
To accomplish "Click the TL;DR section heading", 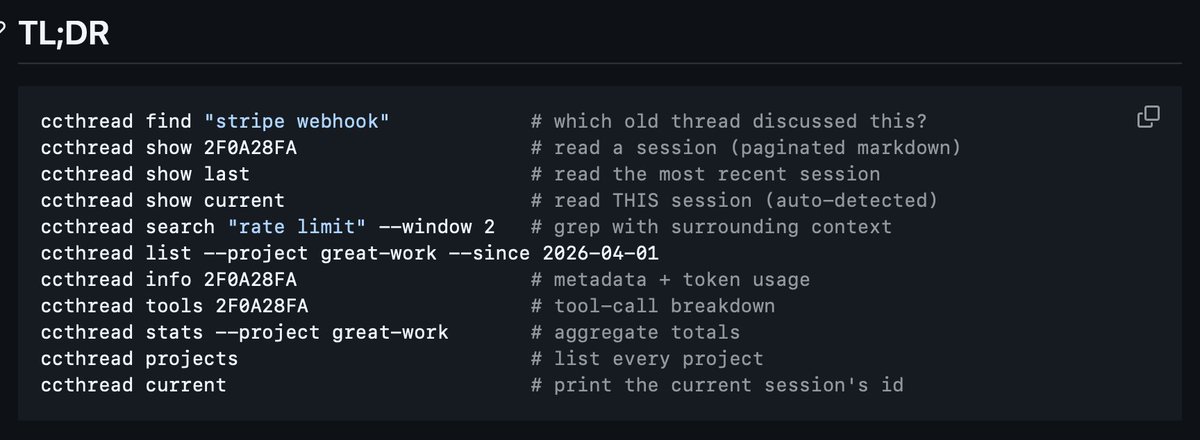I will (x=64, y=34).
